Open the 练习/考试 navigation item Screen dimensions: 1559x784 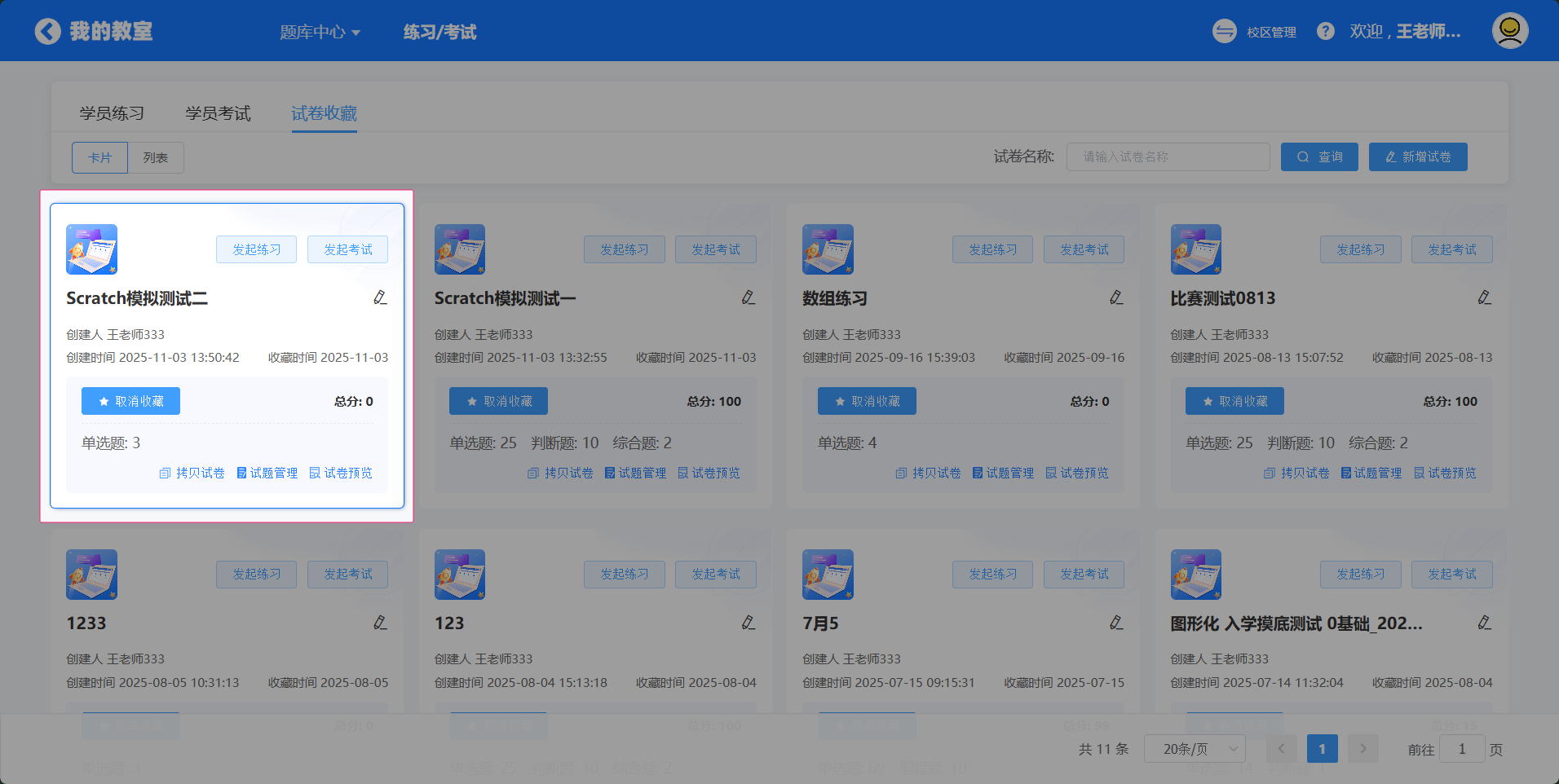pyautogui.click(x=440, y=32)
